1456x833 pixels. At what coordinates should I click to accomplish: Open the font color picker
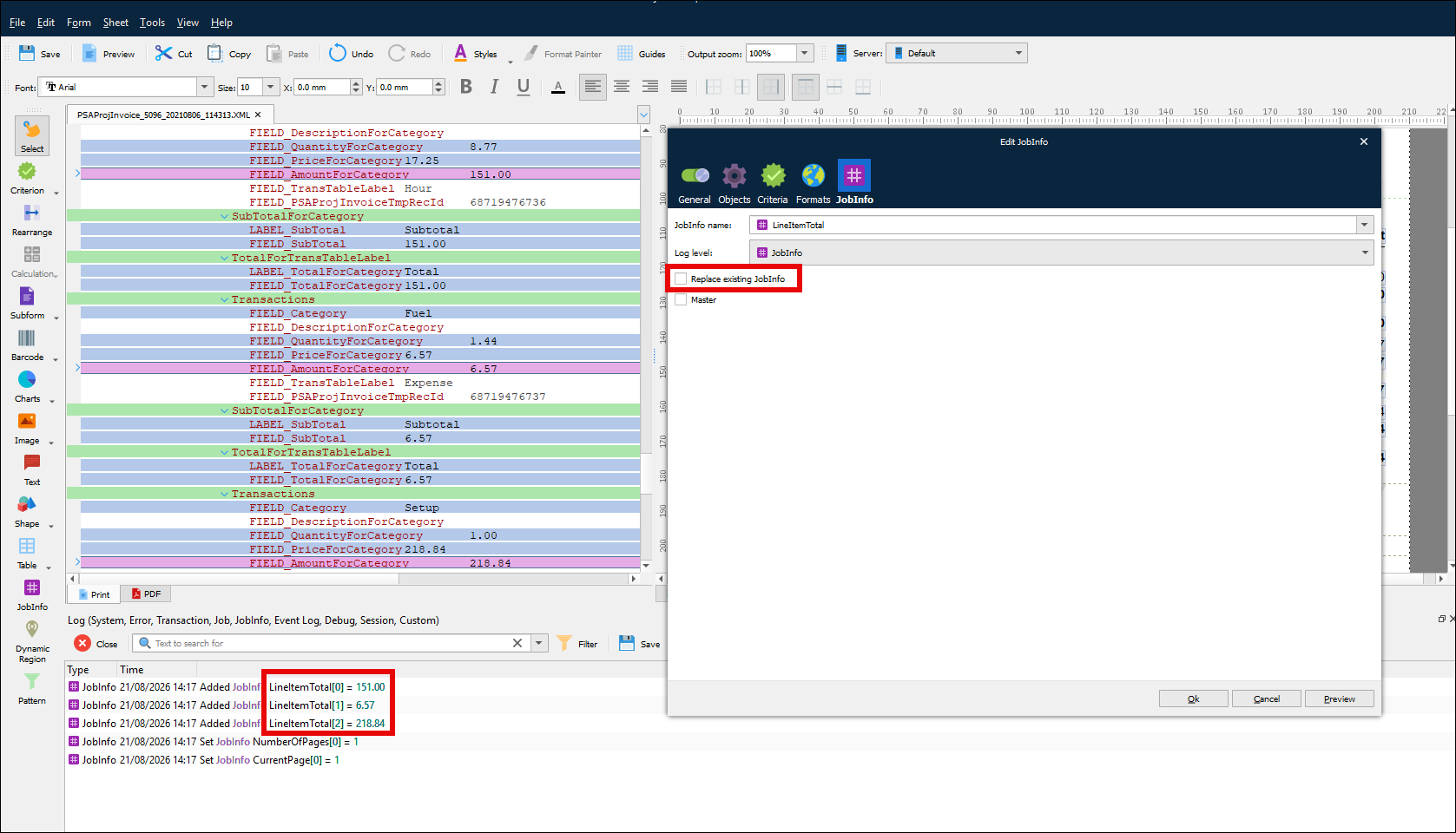[x=558, y=87]
